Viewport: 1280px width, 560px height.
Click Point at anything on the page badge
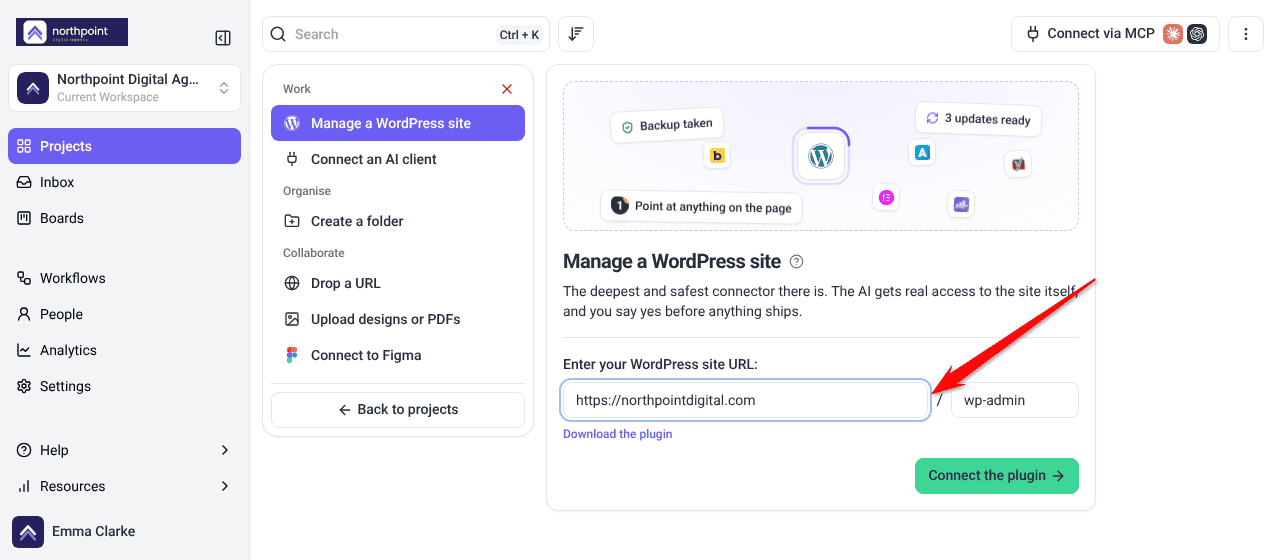click(x=701, y=206)
